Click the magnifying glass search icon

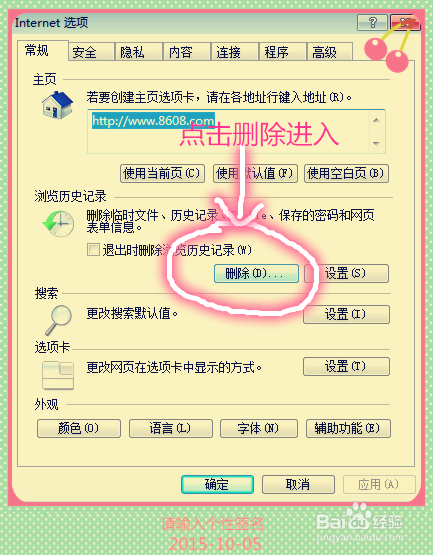click(58, 320)
